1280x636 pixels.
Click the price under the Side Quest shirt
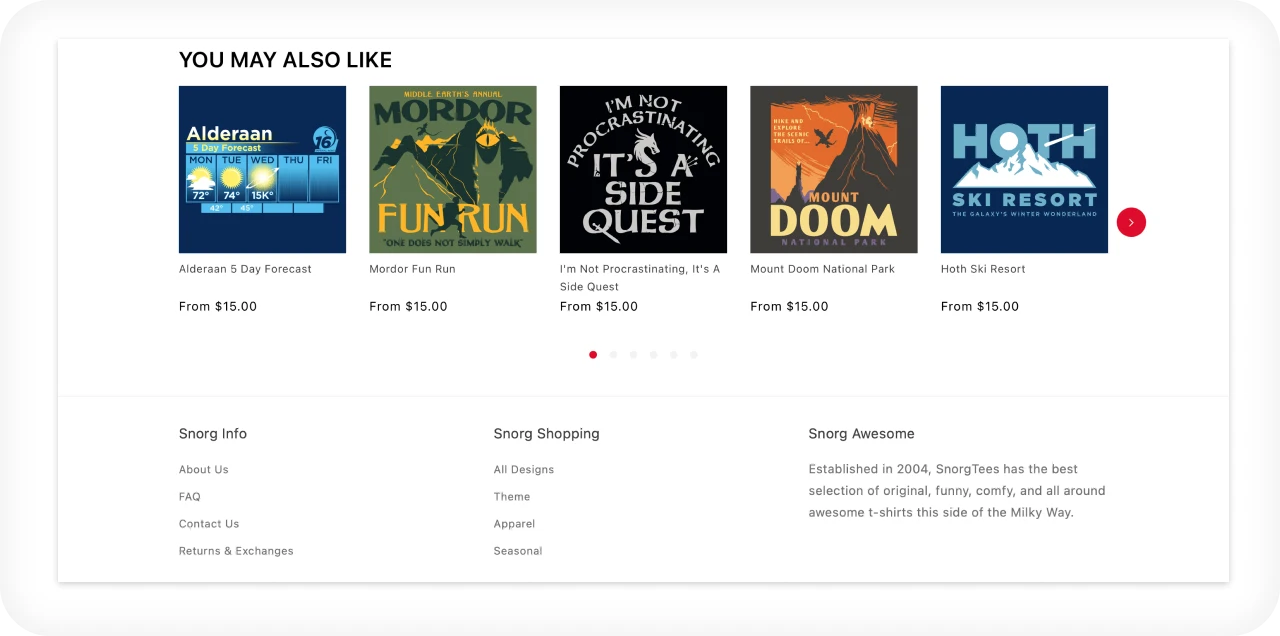[x=599, y=307]
